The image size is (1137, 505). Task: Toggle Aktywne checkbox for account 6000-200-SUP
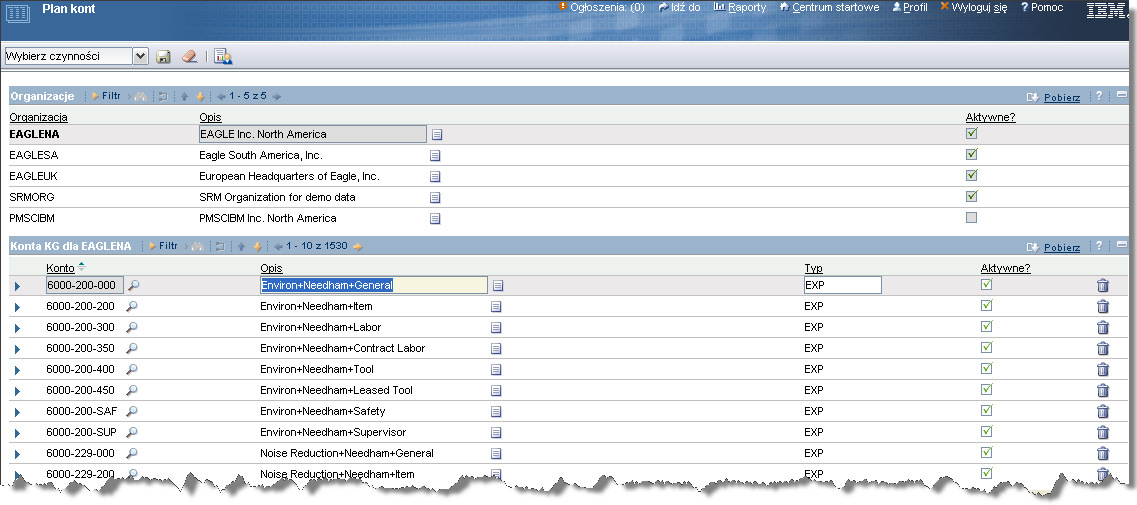click(986, 431)
